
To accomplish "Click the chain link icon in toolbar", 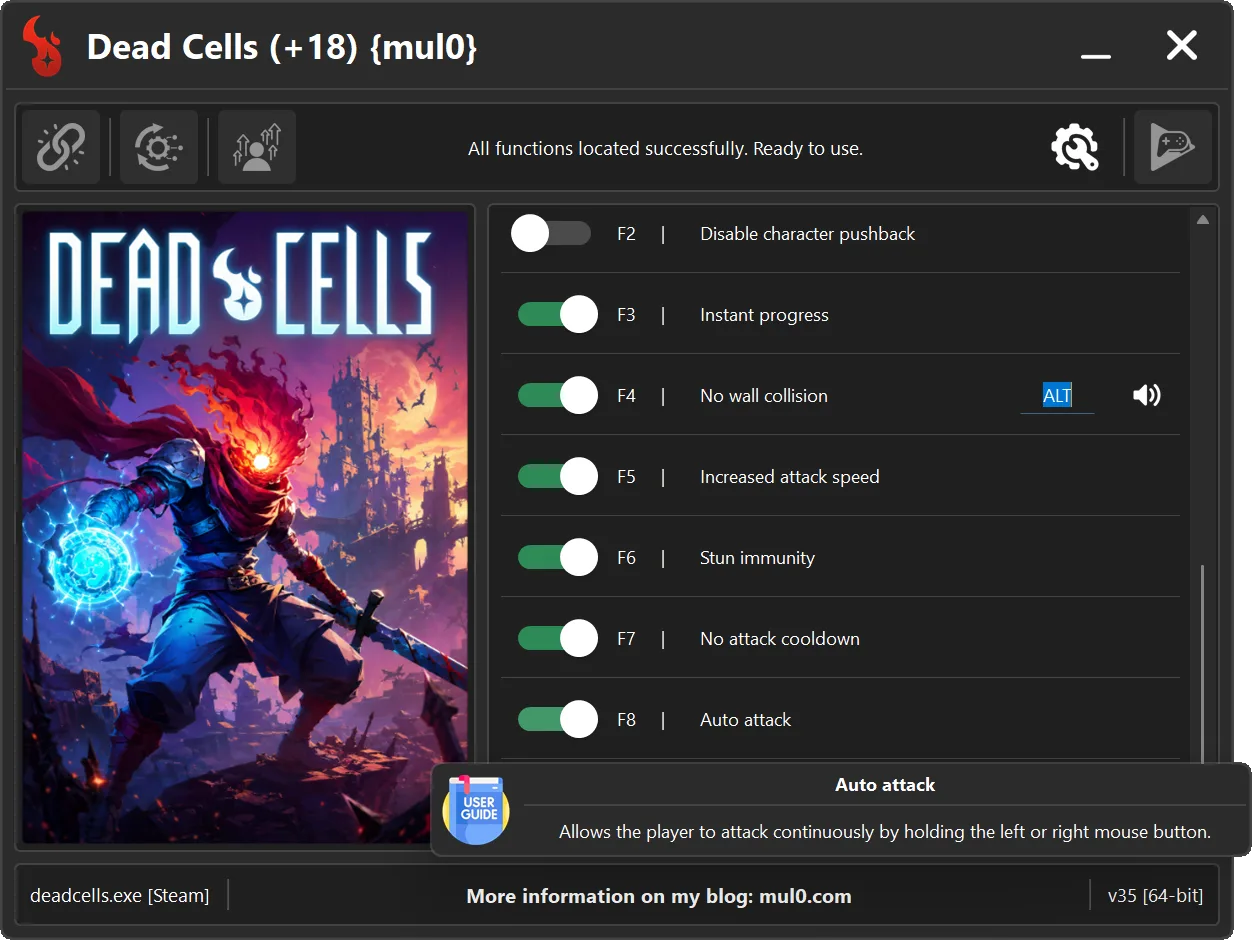I will coord(61,148).
